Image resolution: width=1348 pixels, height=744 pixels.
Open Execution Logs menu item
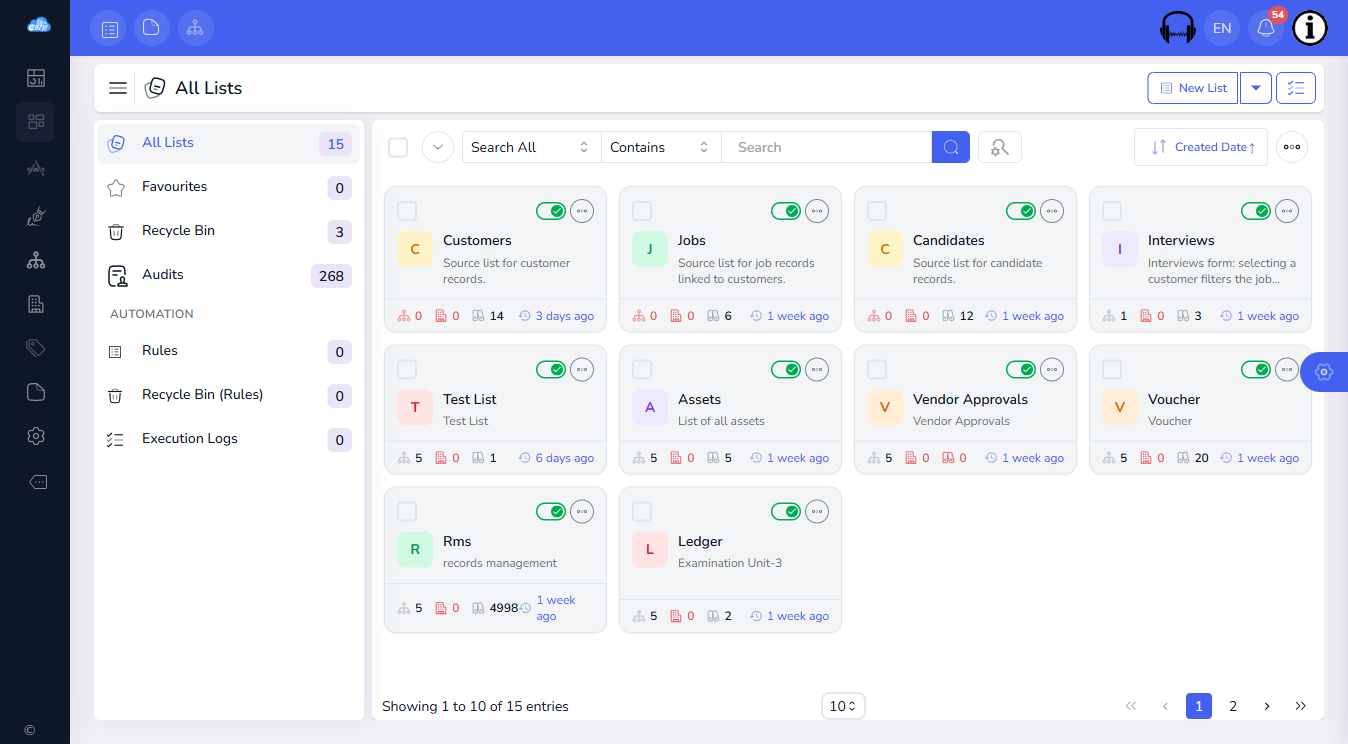(x=228, y=439)
